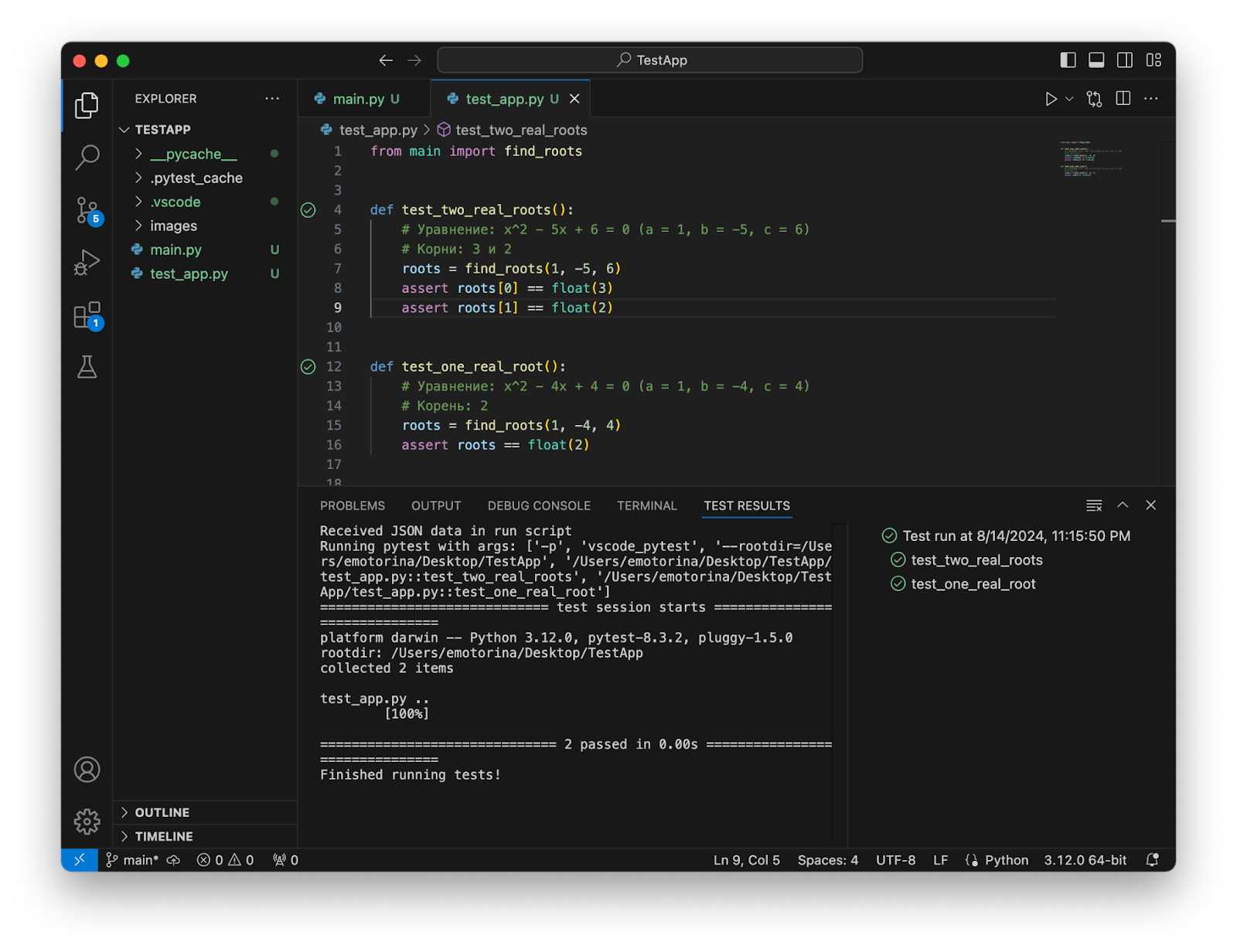
Task: Click passed test gutter icon for test_two_real_roots
Action: pos(308,210)
